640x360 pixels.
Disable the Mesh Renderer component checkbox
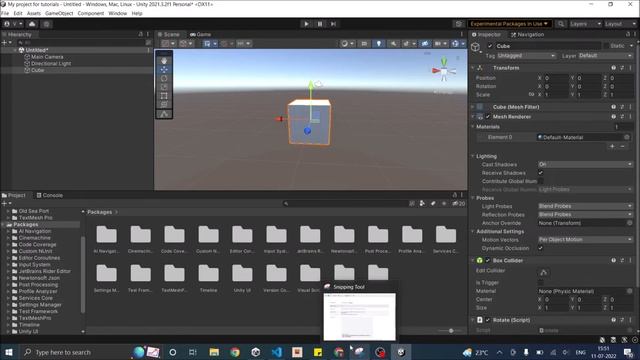(488, 117)
